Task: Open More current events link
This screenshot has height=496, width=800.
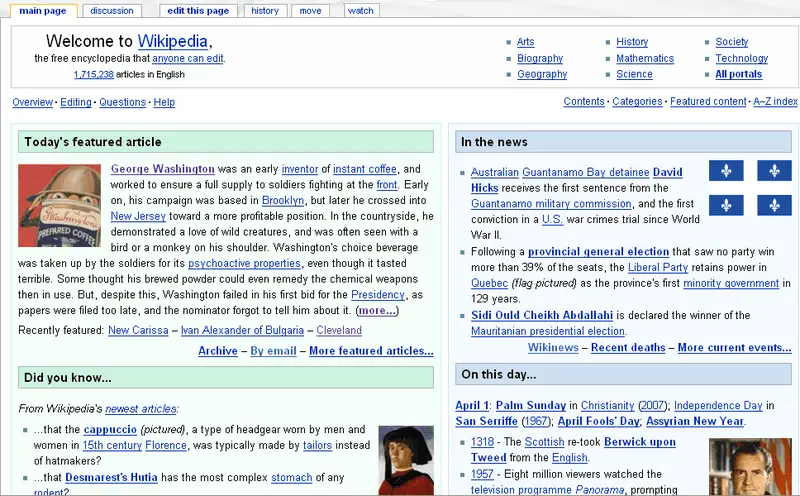Action: tap(735, 348)
